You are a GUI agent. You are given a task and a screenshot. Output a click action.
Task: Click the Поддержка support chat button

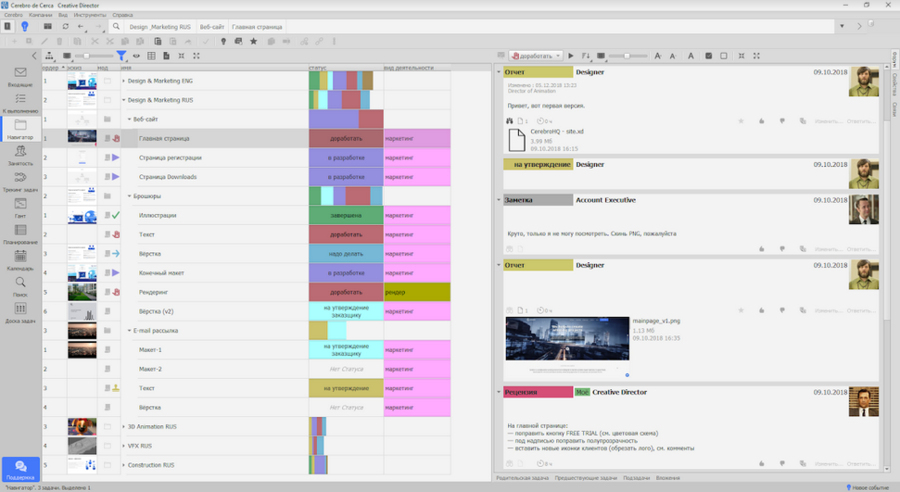(x=20, y=469)
